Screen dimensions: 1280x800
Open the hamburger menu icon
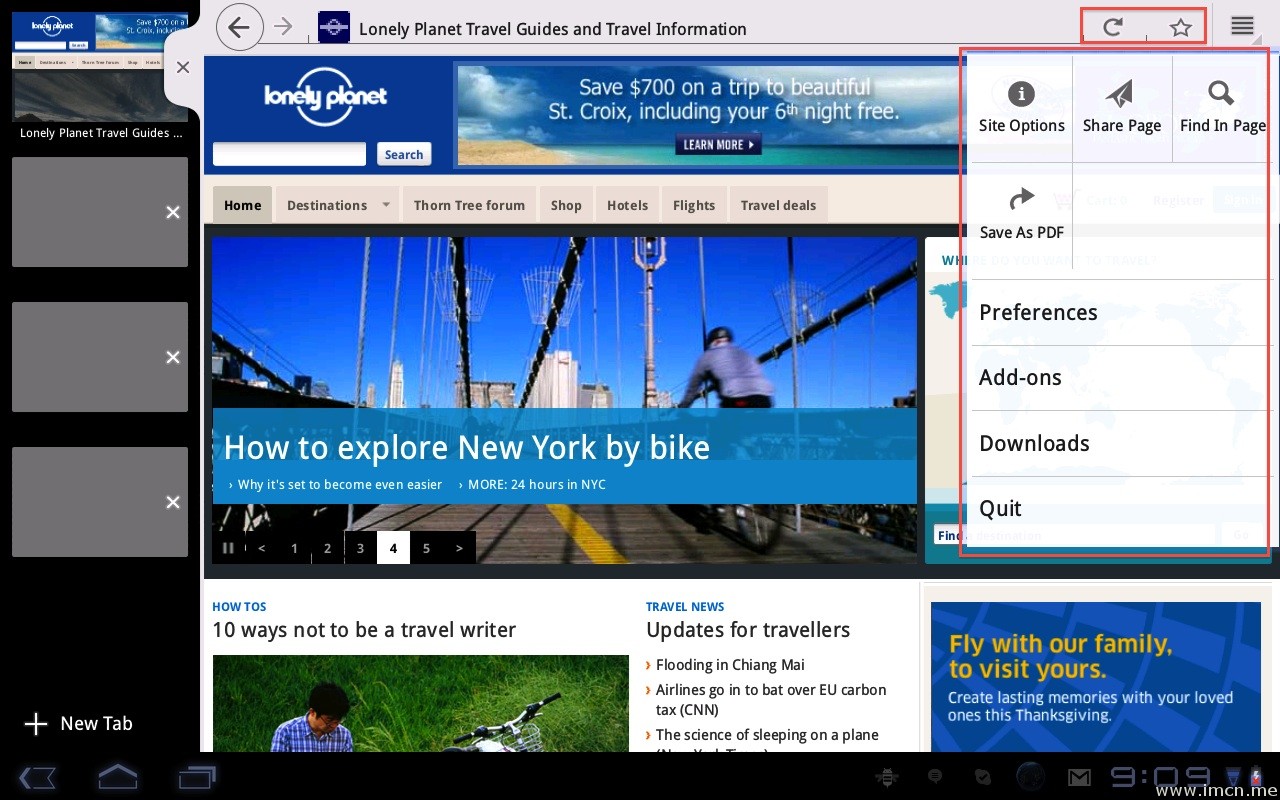(1242, 27)
